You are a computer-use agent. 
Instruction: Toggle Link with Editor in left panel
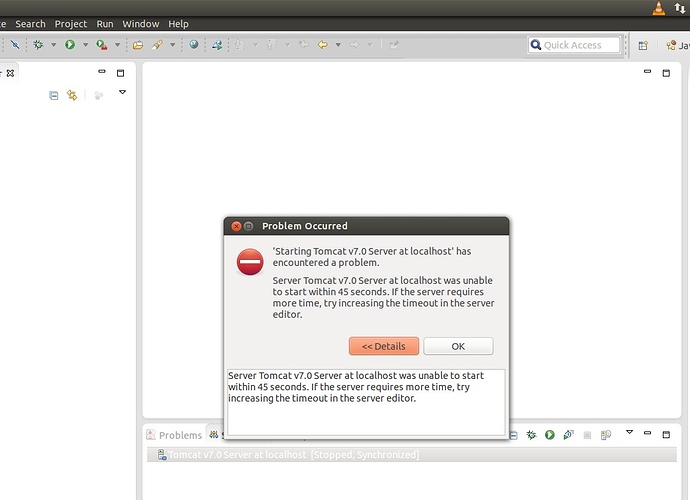point(72,95)
